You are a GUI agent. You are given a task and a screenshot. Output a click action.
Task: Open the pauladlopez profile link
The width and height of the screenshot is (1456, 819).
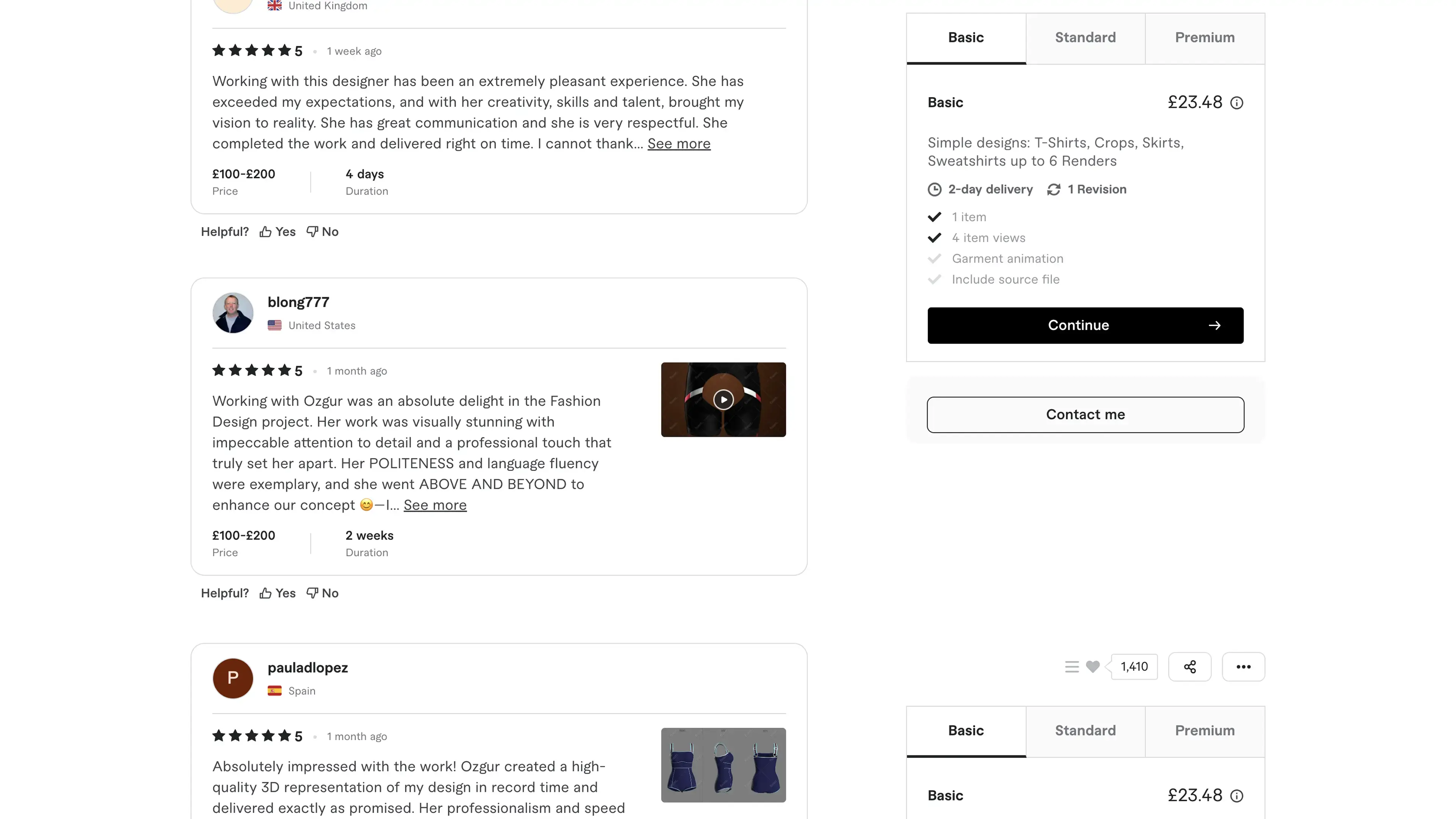[308, 668]
